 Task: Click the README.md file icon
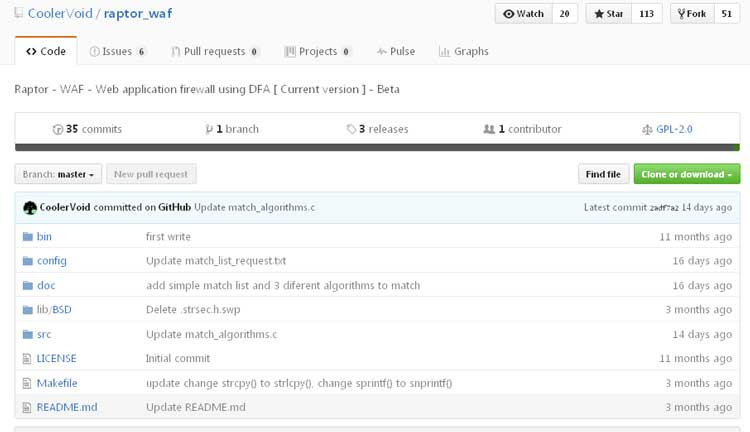pos(27,407)
